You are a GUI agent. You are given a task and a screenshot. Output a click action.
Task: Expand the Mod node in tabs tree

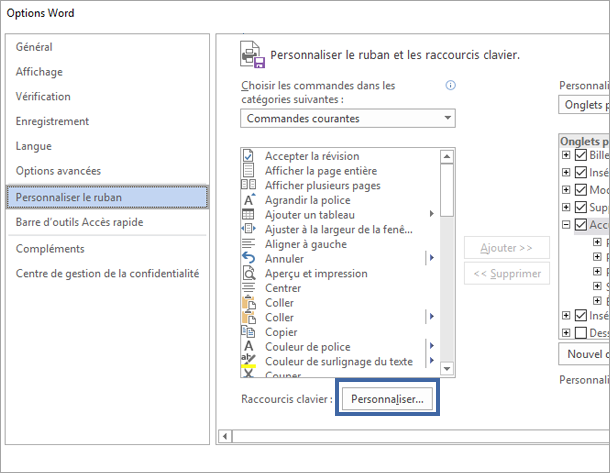(566, 189)
